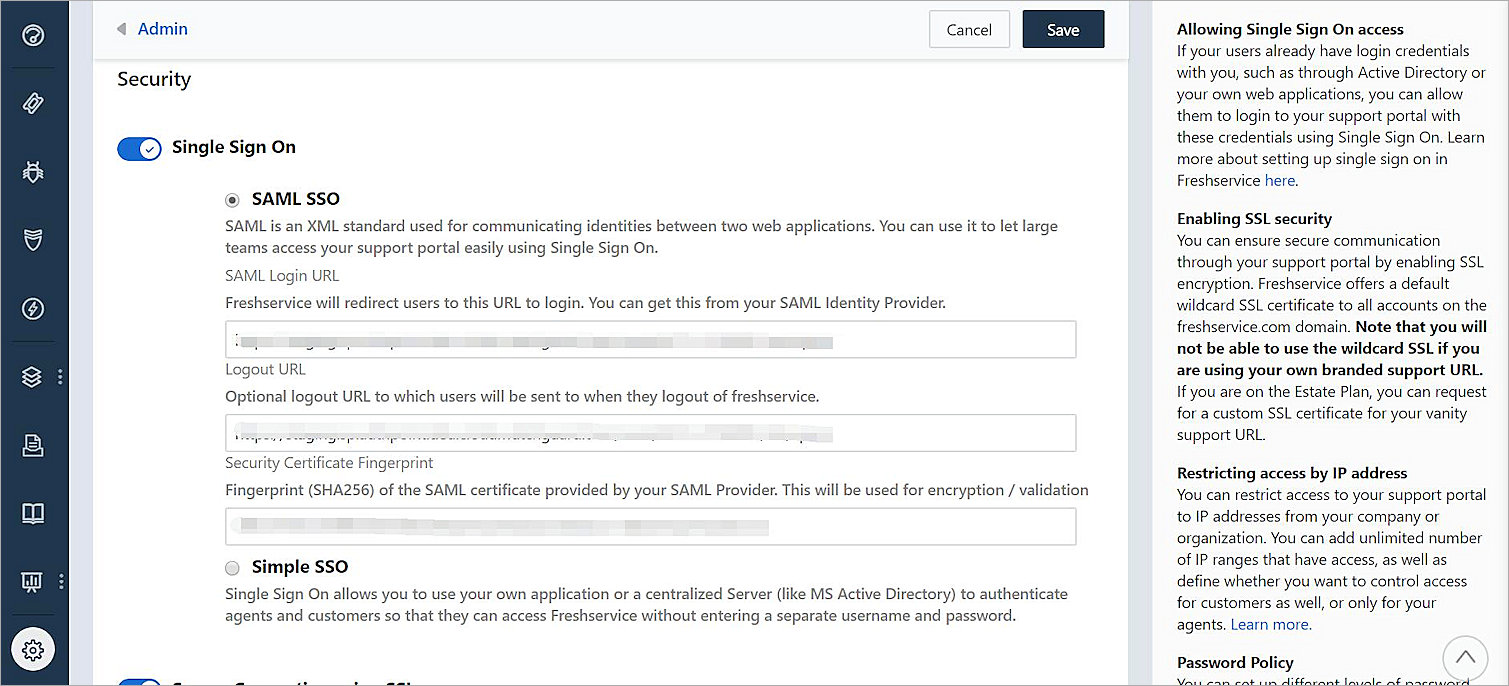
Task: Open Assets via stacked layers icon
Action: [33, 377]
